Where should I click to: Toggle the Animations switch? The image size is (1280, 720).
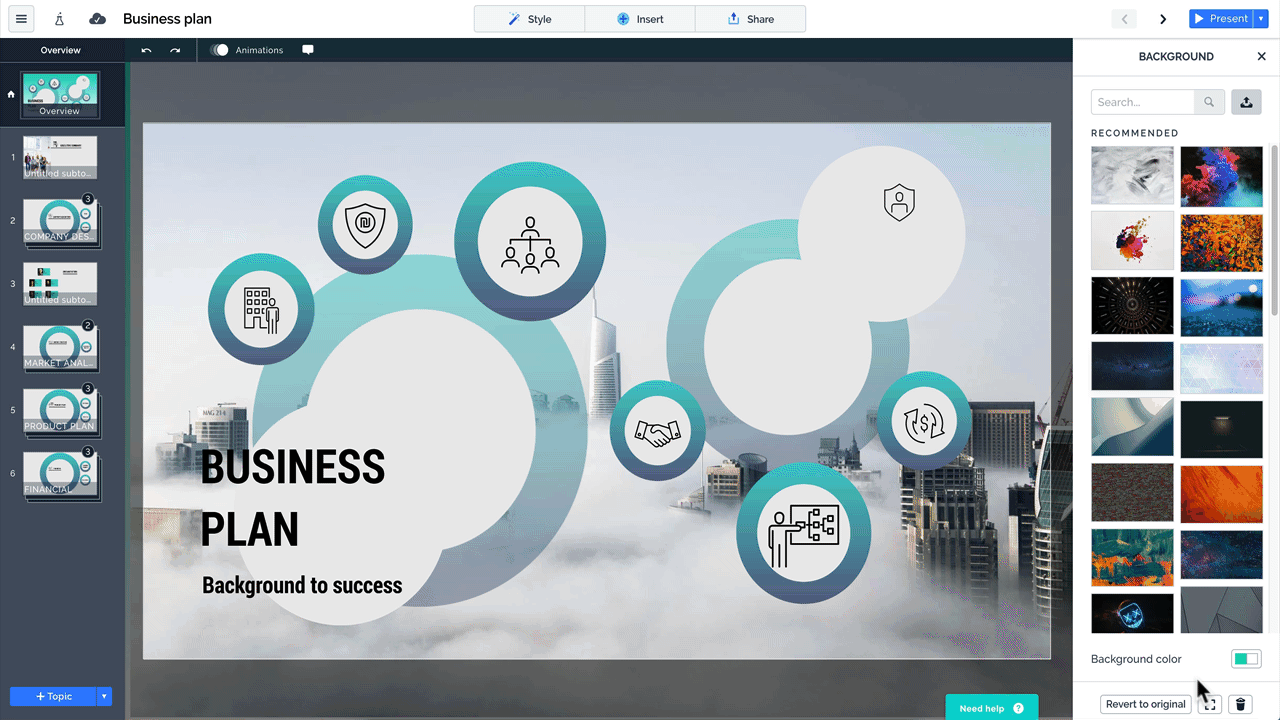220,50
